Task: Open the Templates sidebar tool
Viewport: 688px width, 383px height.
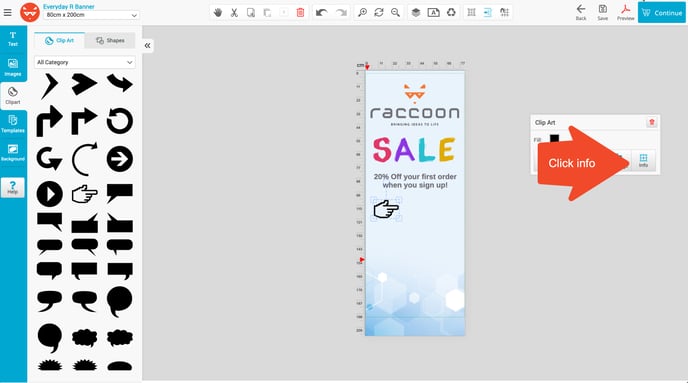Action: 13,124
